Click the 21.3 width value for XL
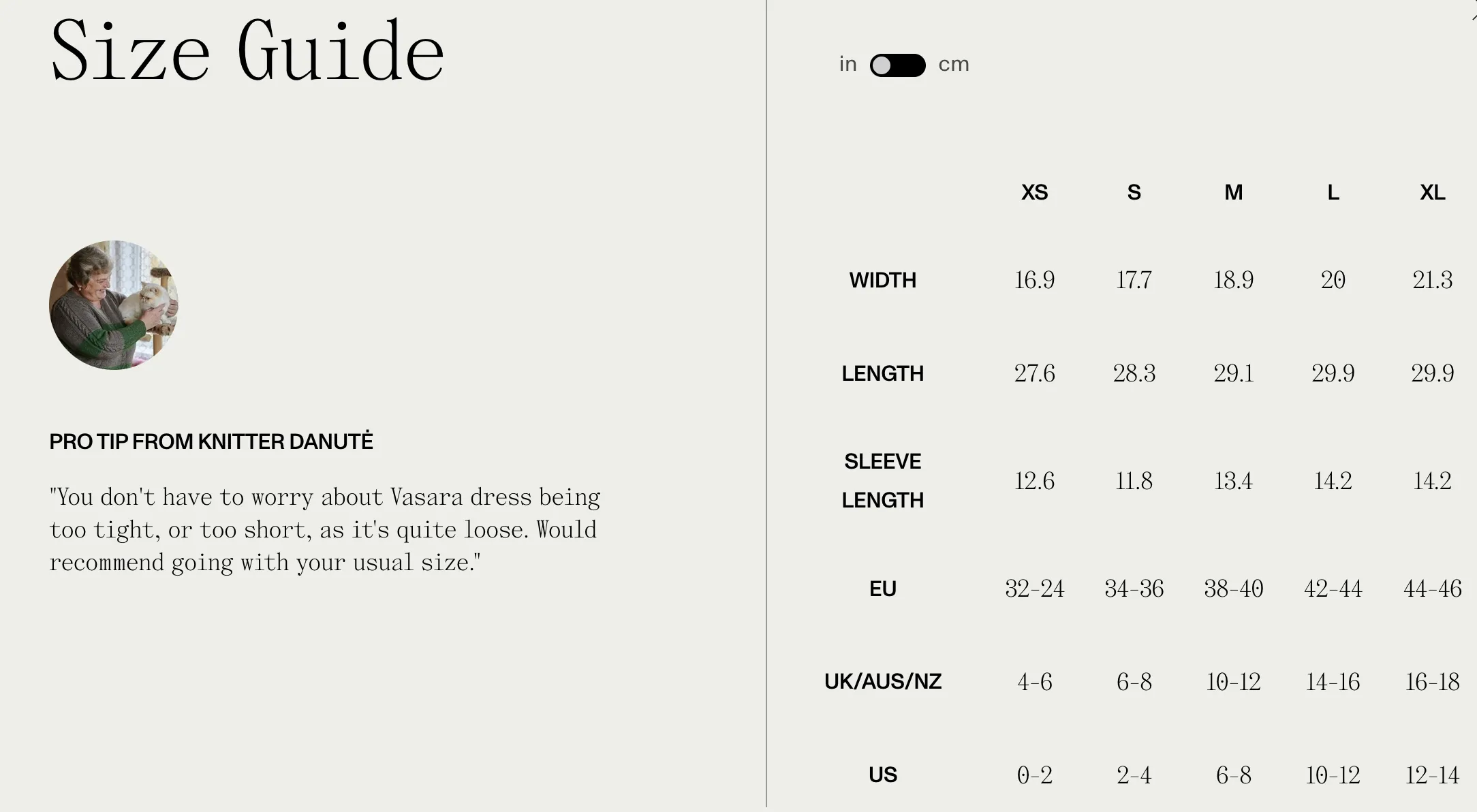The image size is (1477, 812). point(1432,280)
